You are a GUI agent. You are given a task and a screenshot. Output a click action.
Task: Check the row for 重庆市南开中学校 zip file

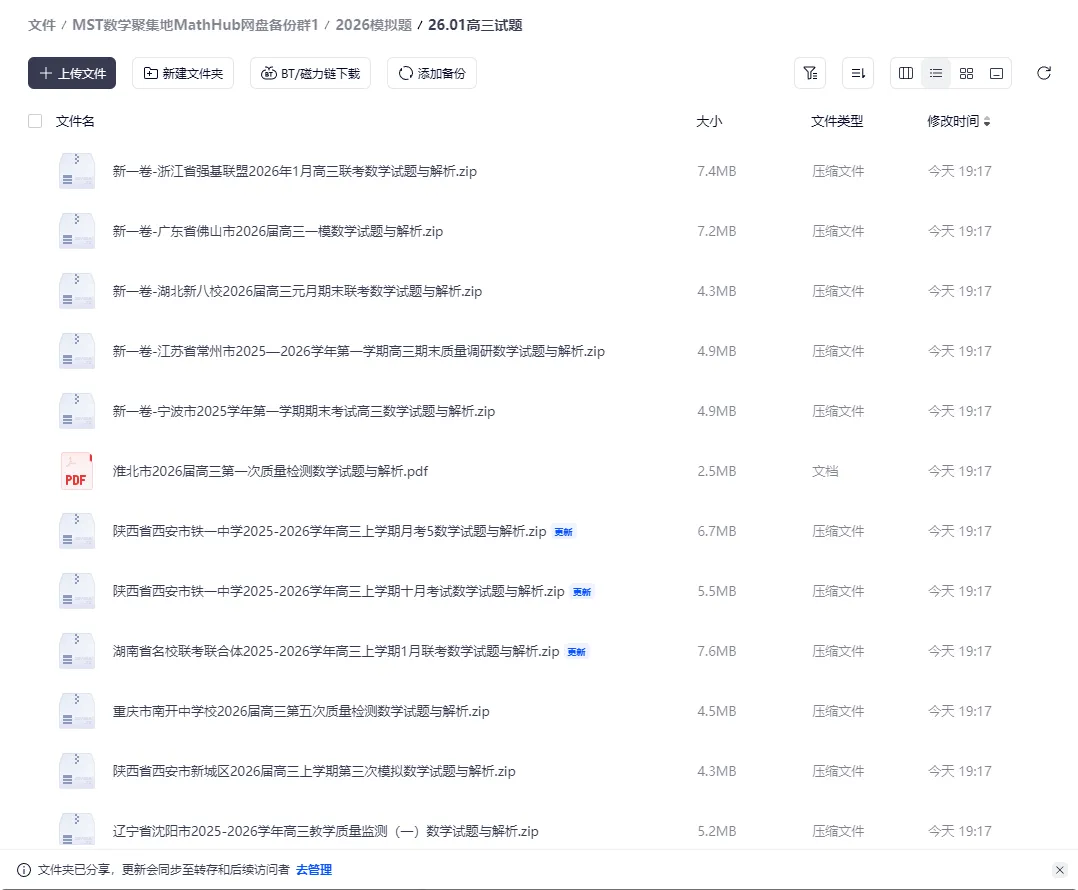(x=33, y=711)
